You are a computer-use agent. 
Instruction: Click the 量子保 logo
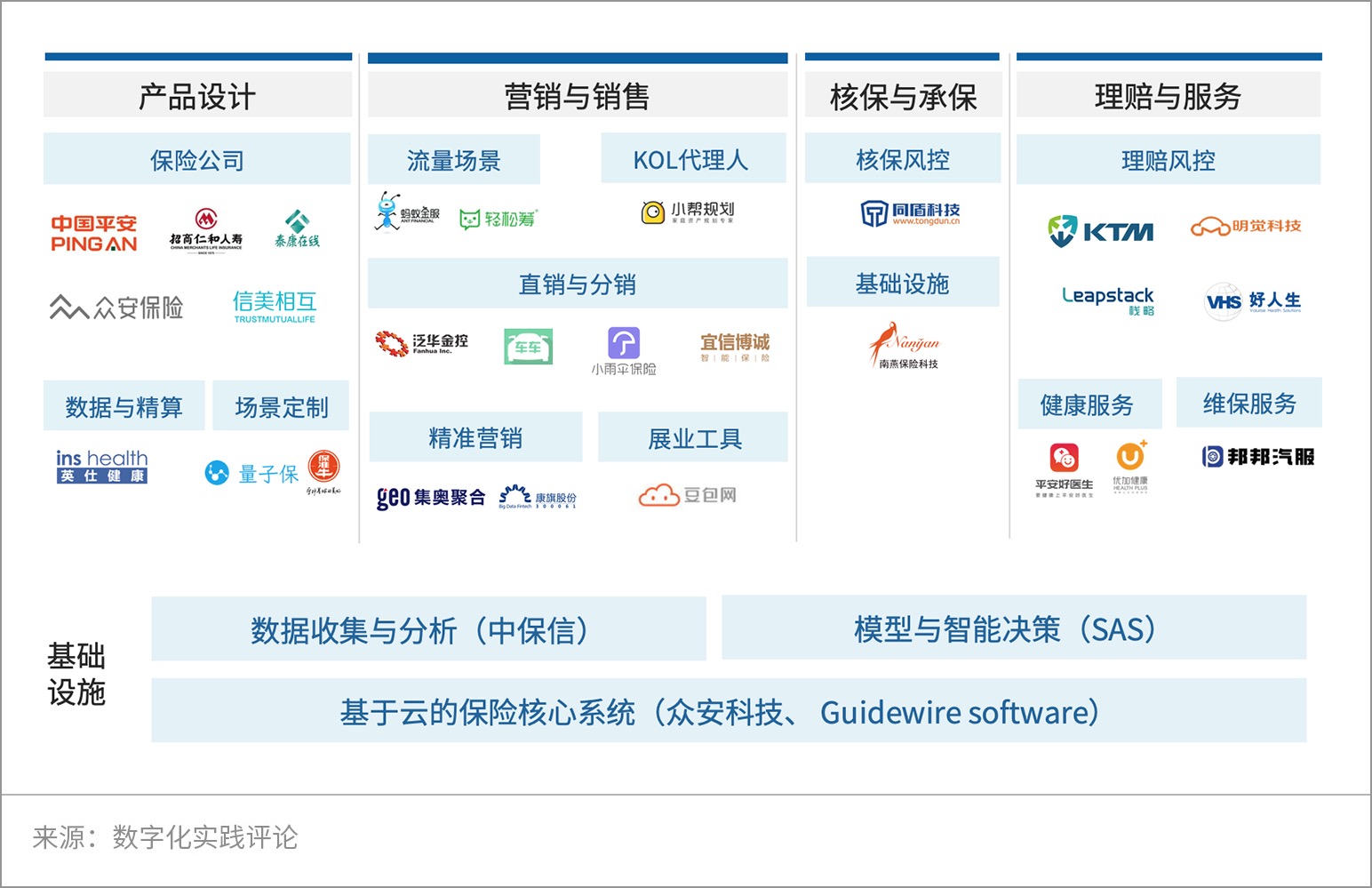[252, 473]
